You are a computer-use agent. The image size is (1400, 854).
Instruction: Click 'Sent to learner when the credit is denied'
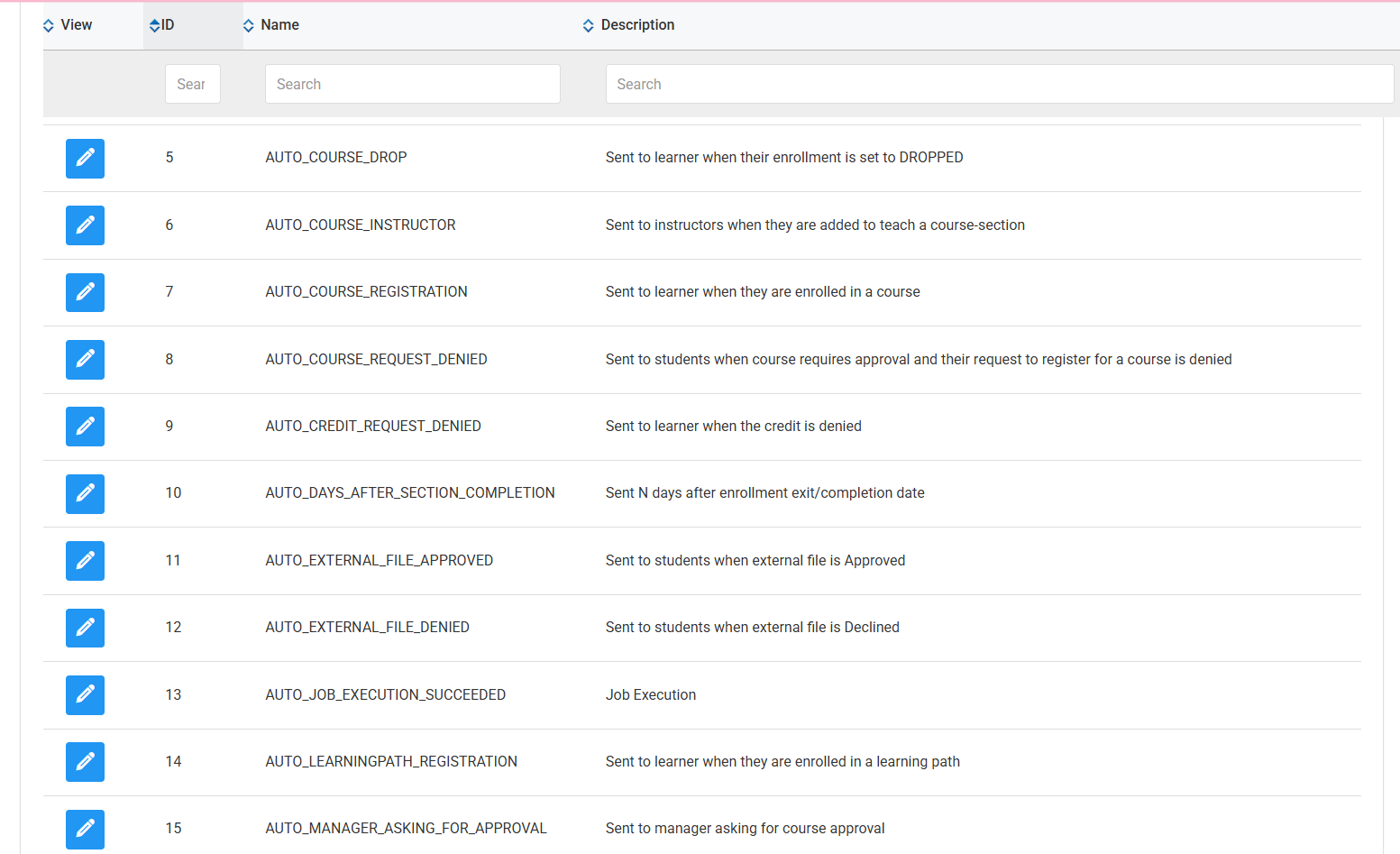click(x=734, y=427)
